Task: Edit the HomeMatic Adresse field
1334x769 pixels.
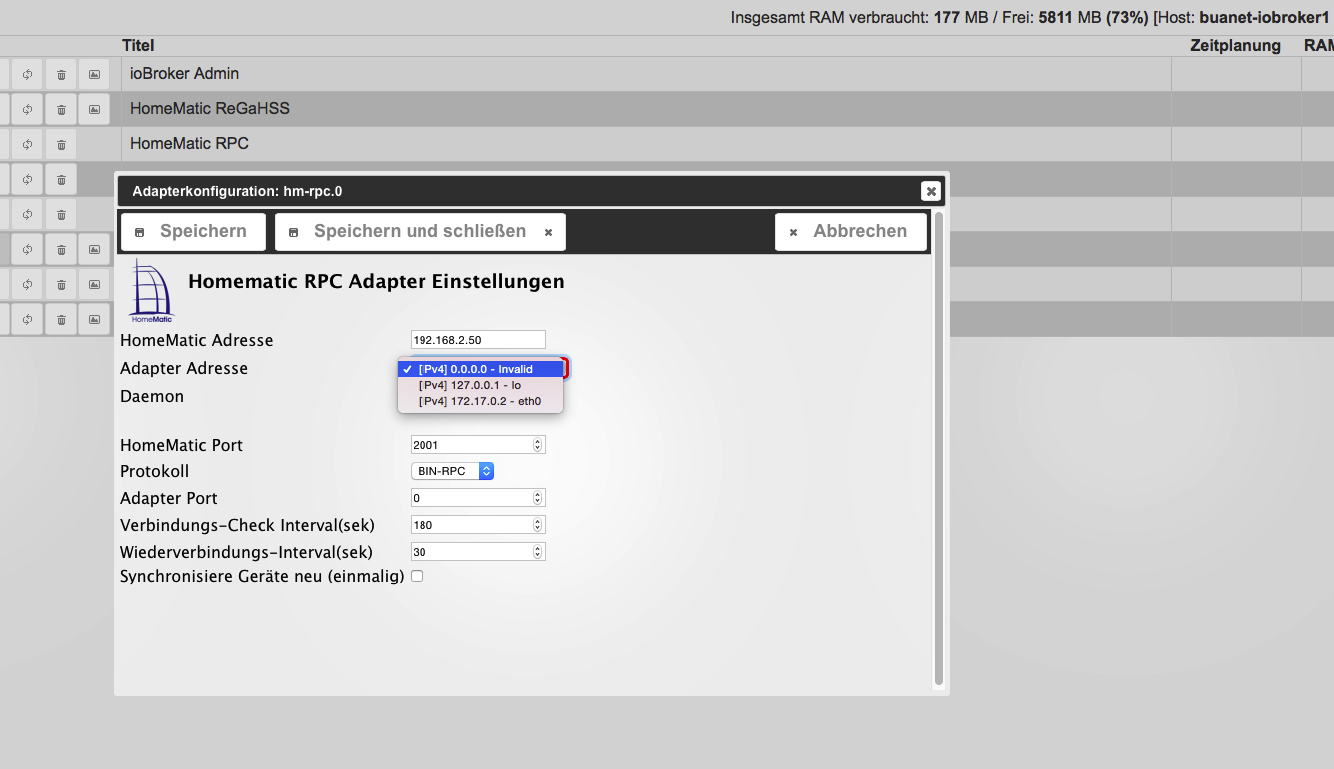Action: click(478, 340)
